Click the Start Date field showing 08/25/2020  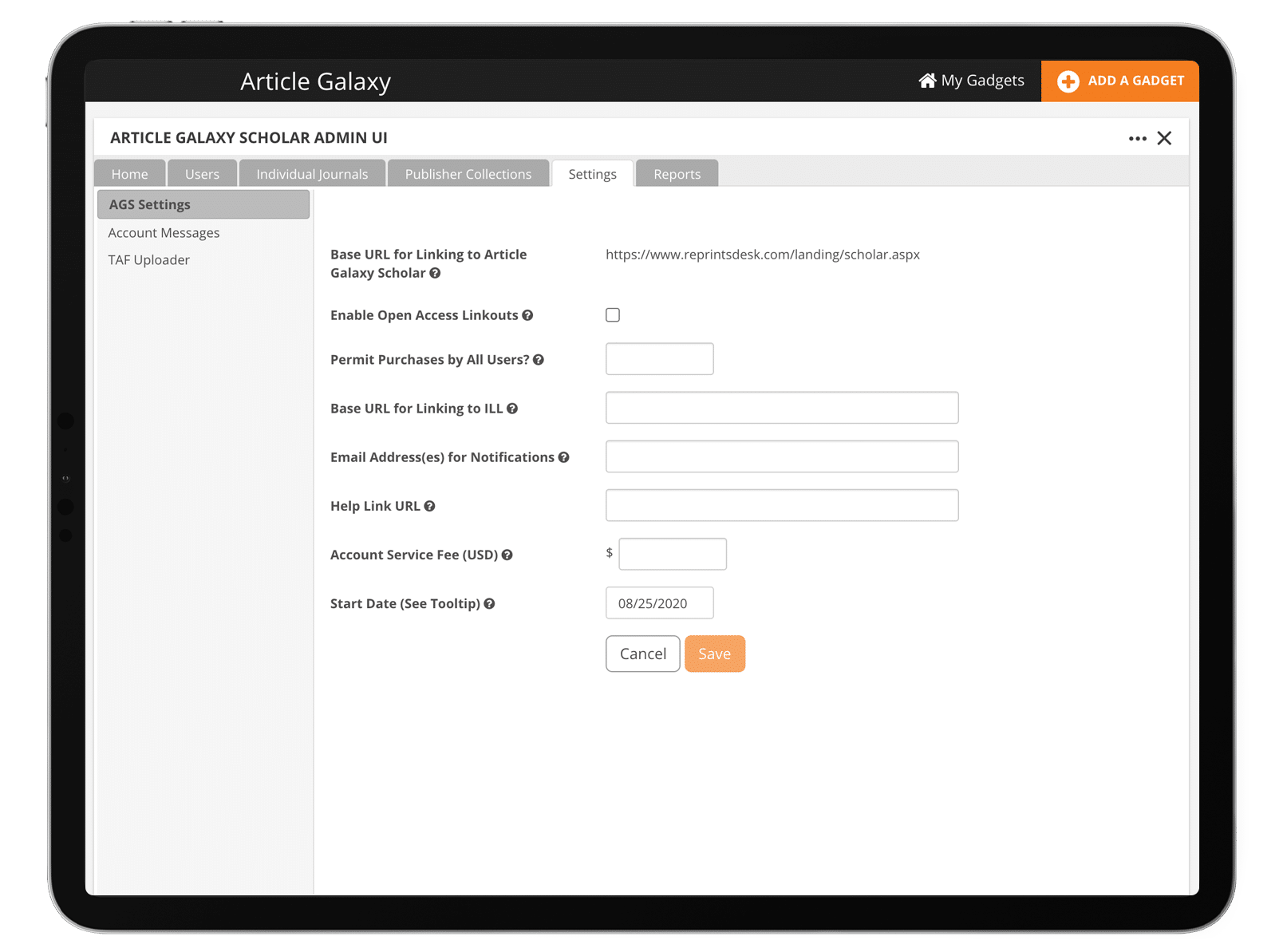coord(660,603)
